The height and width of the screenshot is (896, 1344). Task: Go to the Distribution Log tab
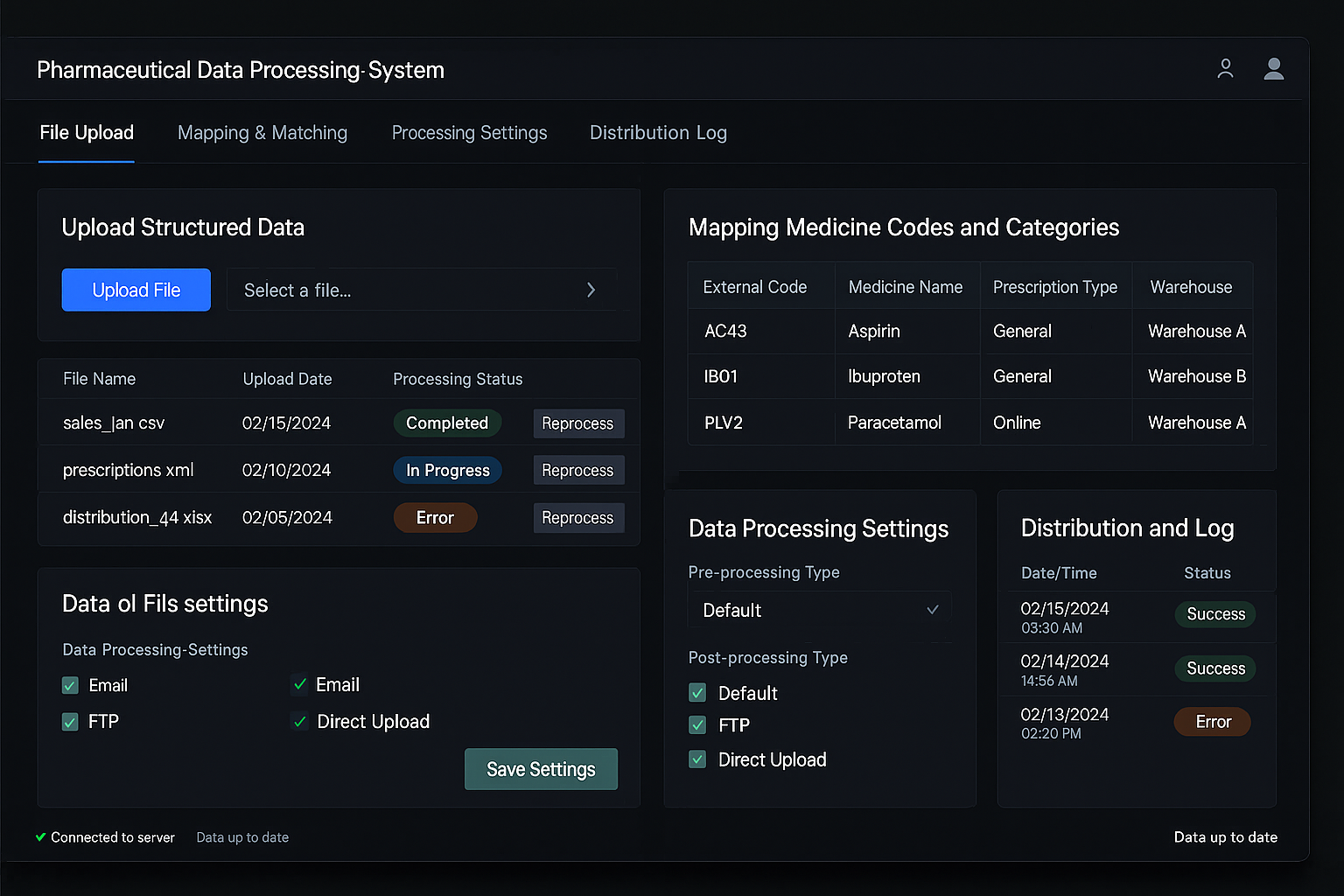click(x=658, y=133)
